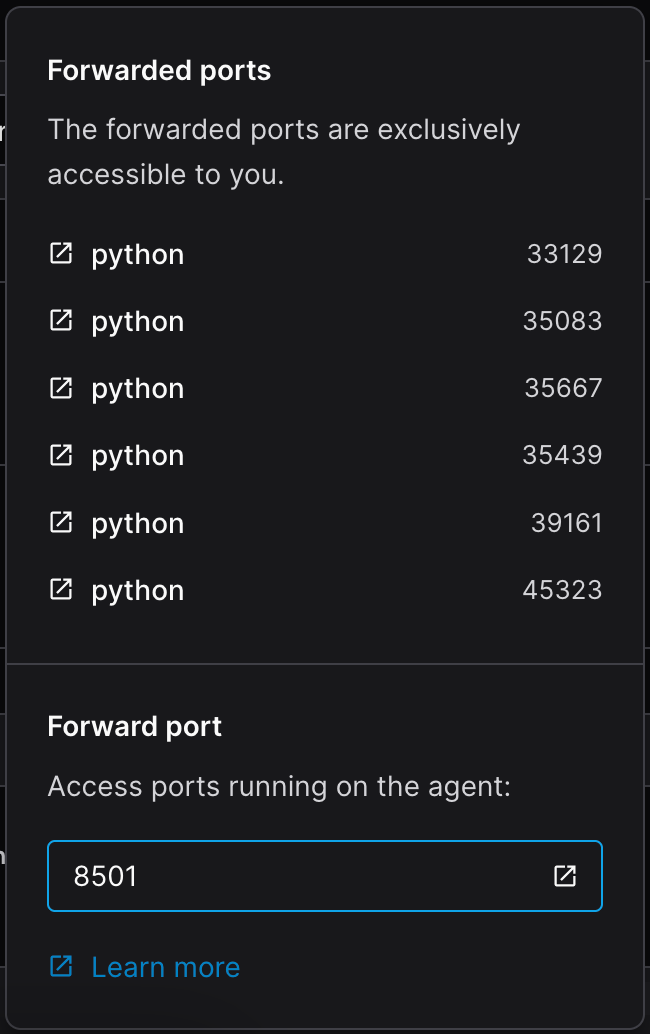The height and width of the screenshot is (1034, 650).
Task: Click the external-link icon for port 35083
Action: [x=61, y=321]
